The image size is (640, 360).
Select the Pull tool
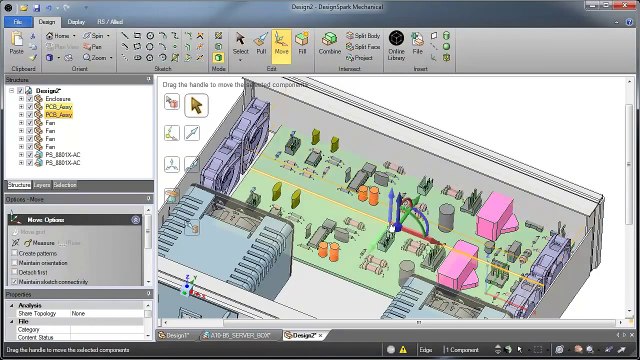pos(261,44)
